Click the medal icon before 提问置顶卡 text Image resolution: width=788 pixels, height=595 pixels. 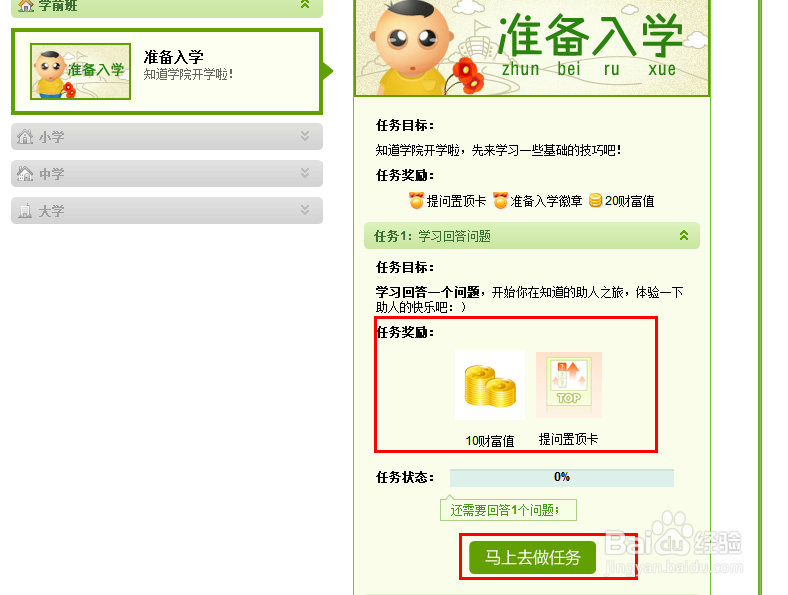pyautogui.click(x=416, y=201)
